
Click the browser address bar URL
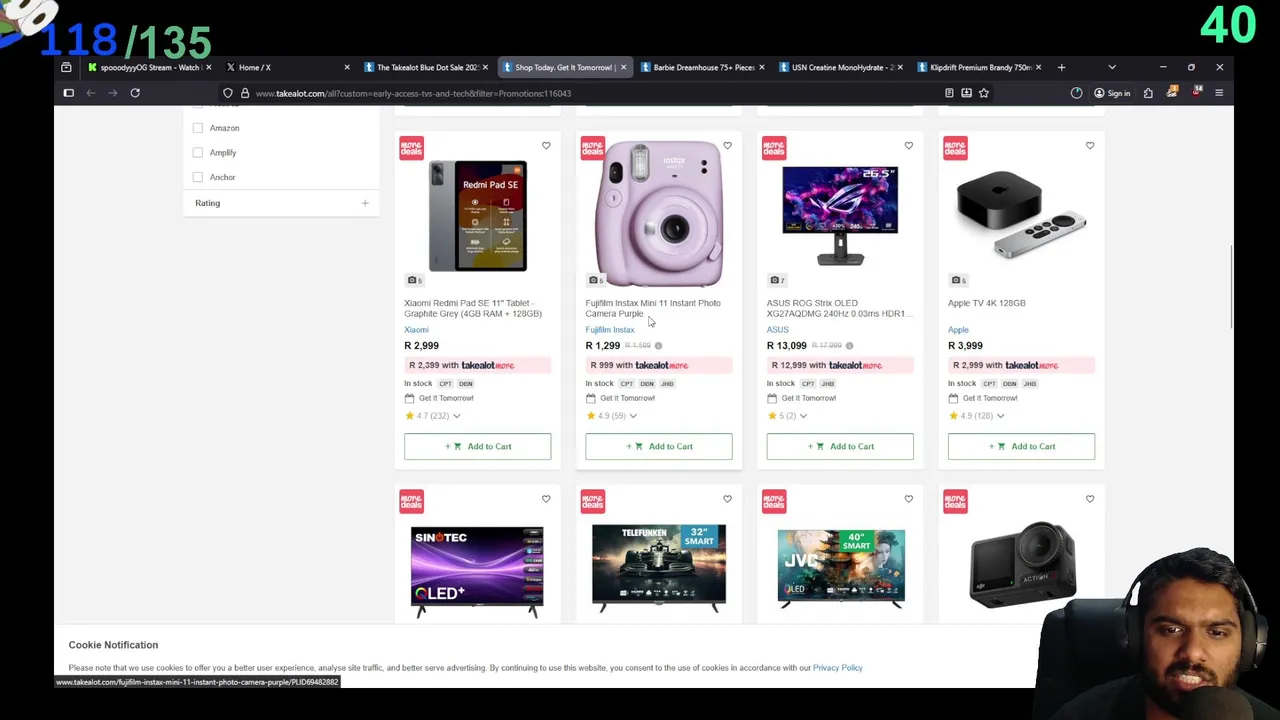(413, 93)
